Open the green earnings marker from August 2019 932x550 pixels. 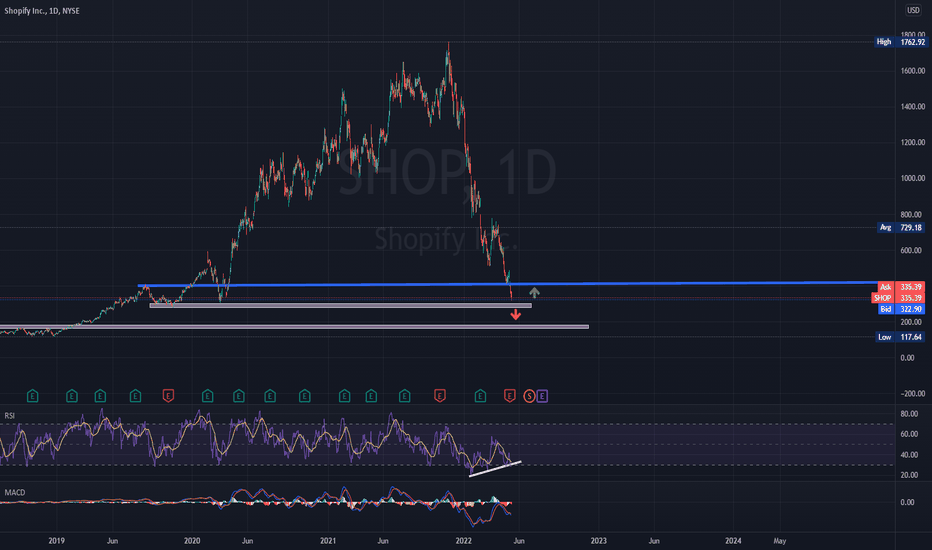click(136, 396)
